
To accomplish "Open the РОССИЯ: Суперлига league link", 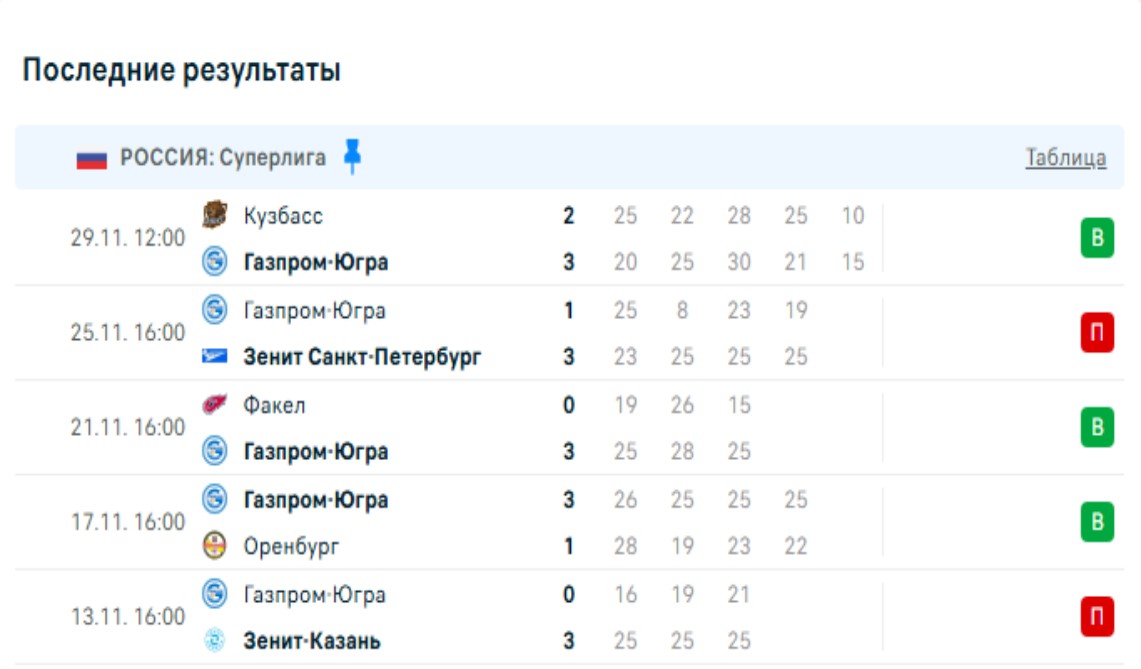I will (223, 158).
